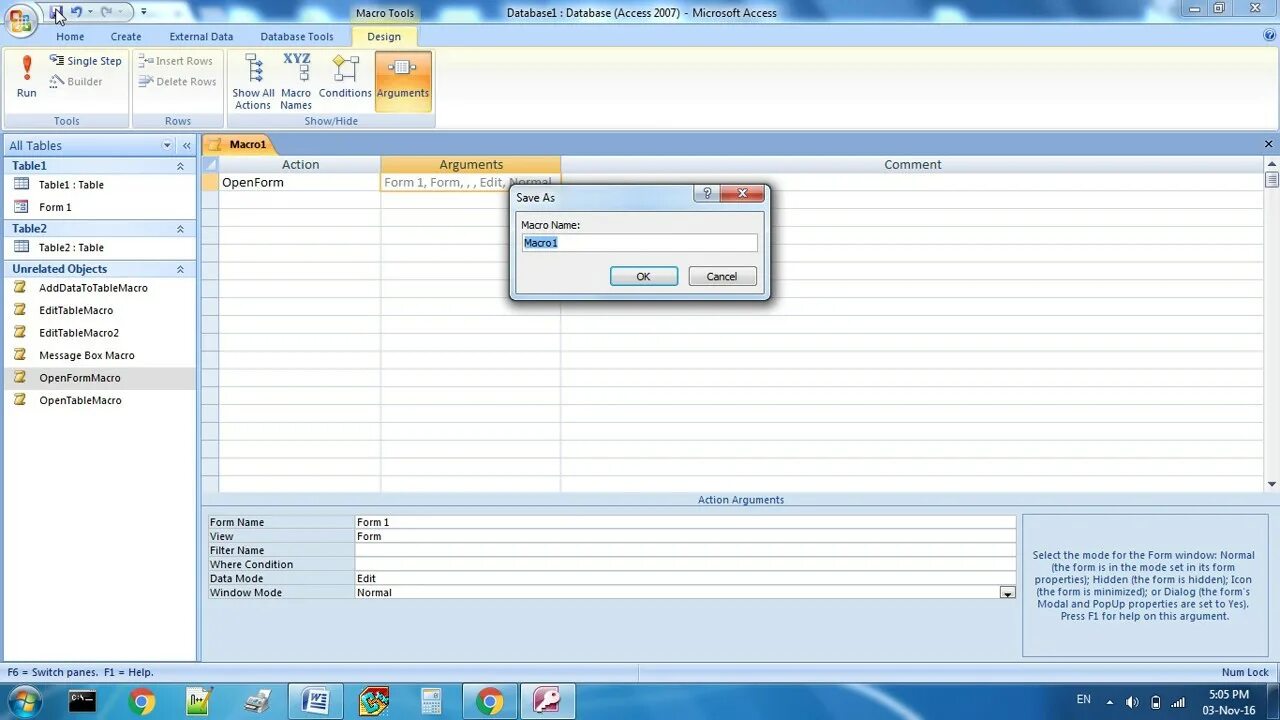This screenshot has height=720, width=1280.
Task: Click the View argument value Form
Action: 685,536
